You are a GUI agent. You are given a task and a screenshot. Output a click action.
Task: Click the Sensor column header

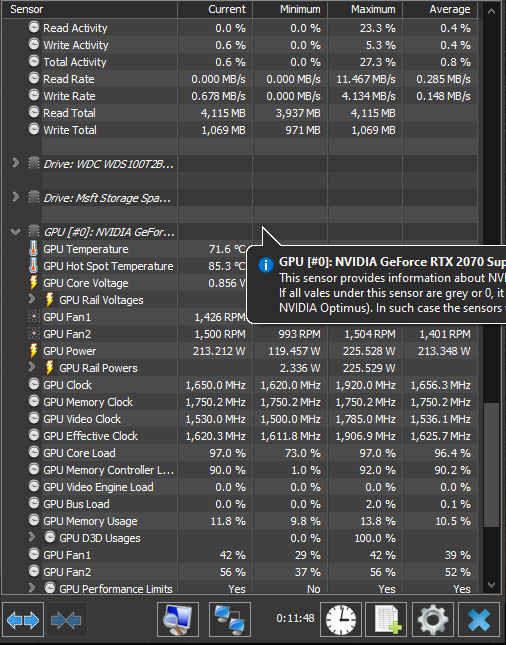pos(90,9)
